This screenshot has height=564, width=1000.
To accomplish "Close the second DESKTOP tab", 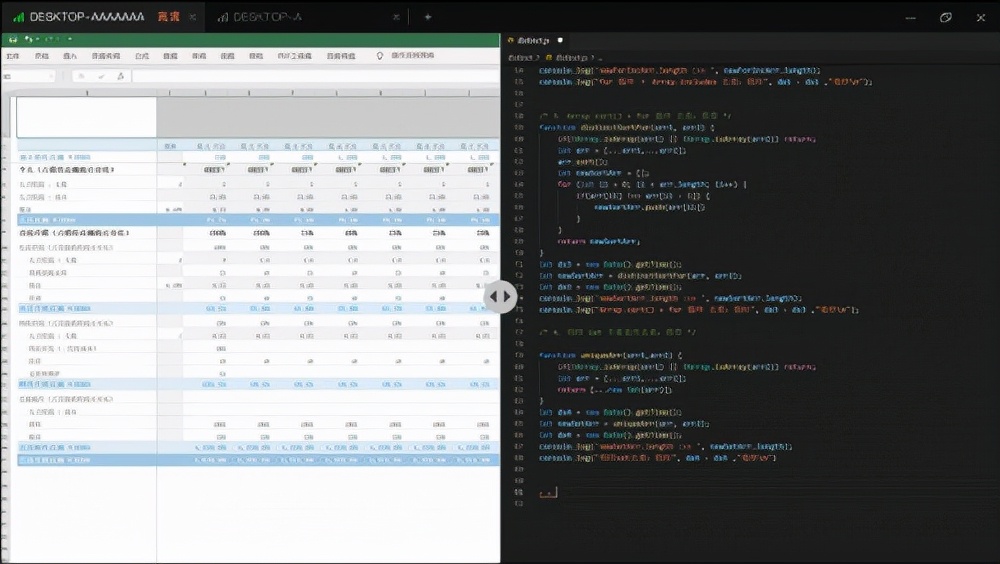I will tap(398, 17).
